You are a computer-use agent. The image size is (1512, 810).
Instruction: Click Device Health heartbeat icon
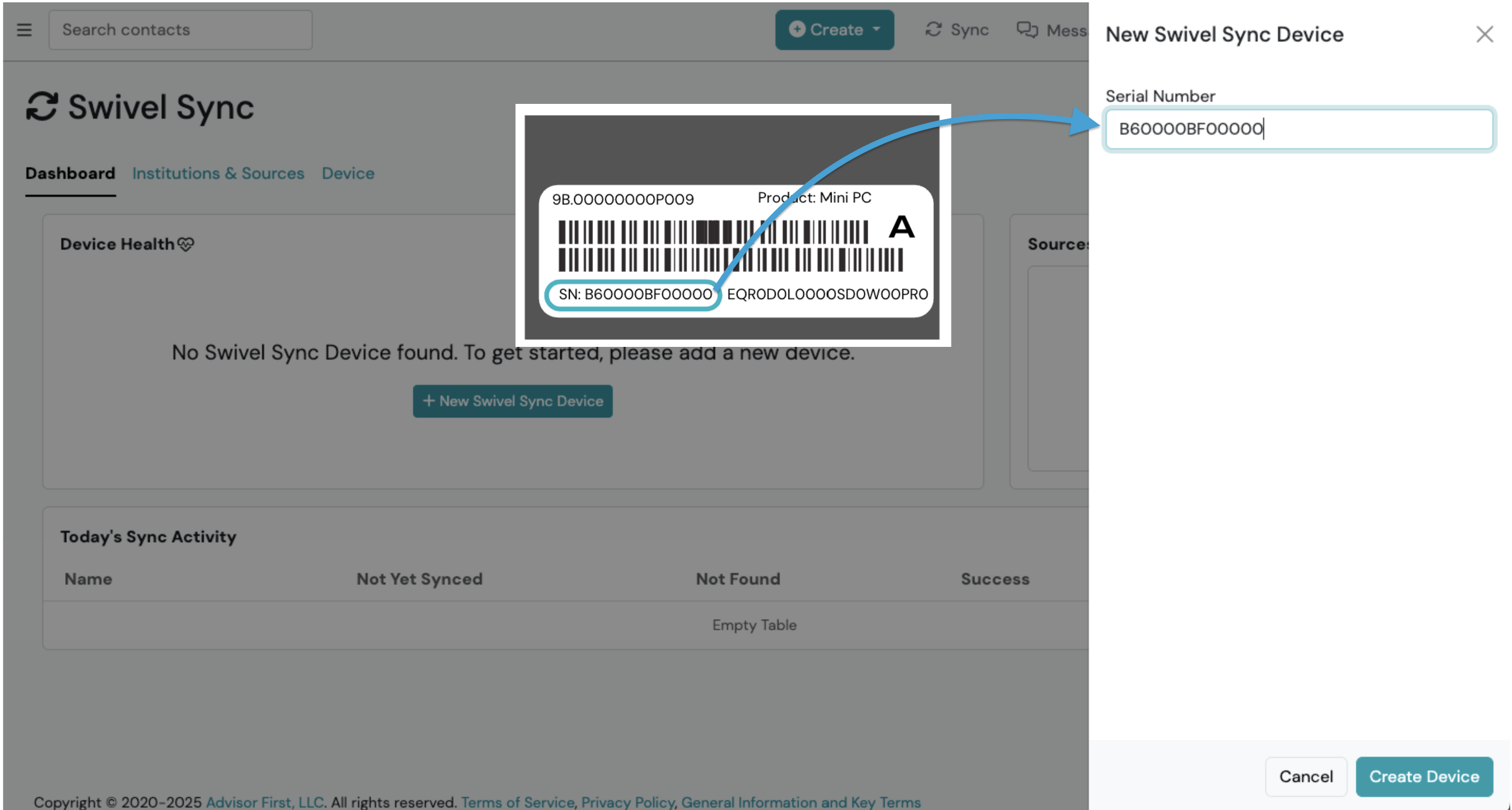click(x=186, y=244)
